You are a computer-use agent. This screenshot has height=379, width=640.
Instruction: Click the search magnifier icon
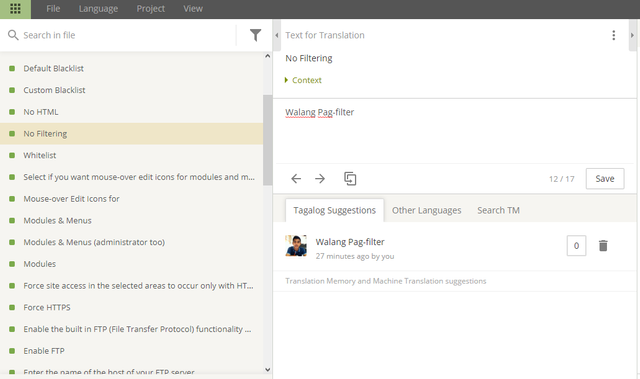13,35
